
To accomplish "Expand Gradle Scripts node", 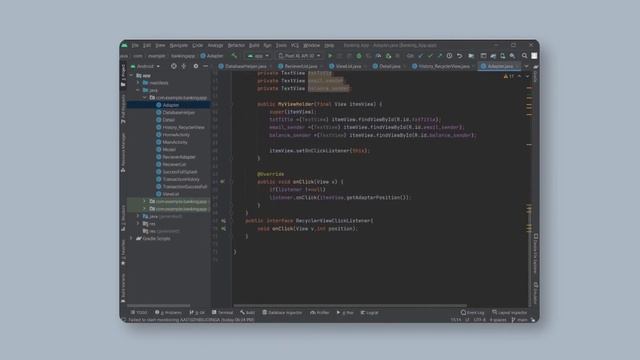I will [x=131, y=238].
